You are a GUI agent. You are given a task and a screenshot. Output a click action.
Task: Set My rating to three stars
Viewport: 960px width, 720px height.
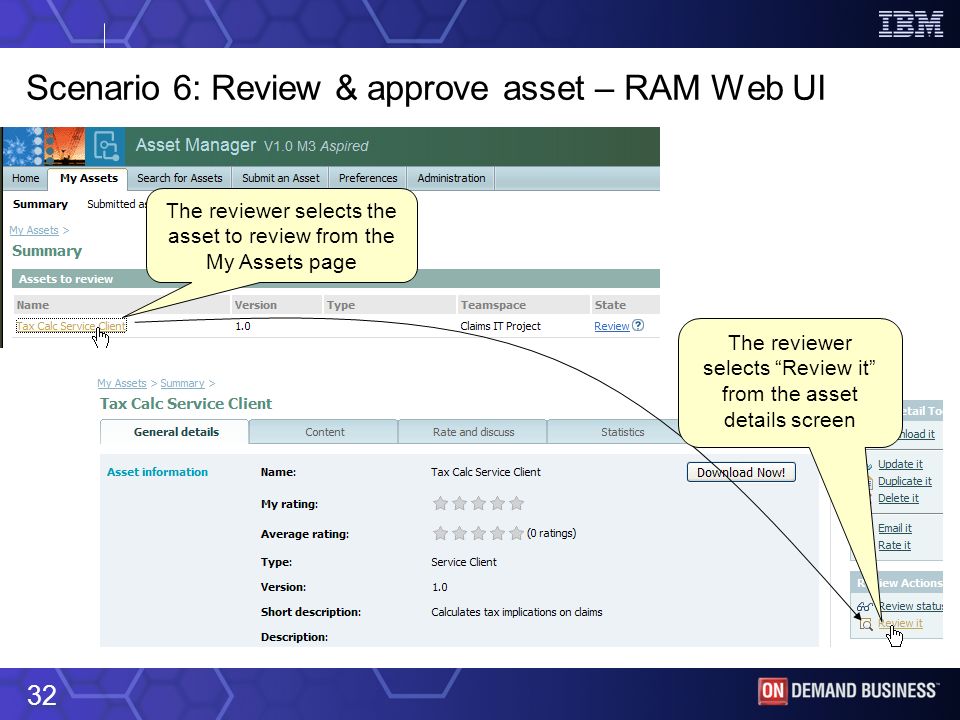[x=478, y=503]
